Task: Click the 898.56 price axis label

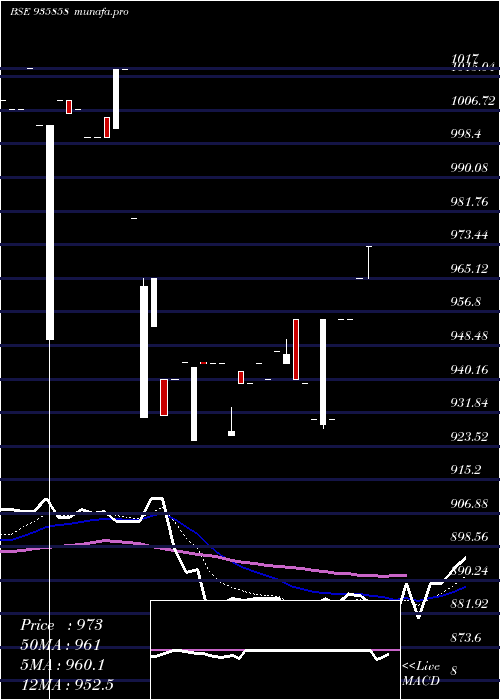Action: (x=470, y=537)
